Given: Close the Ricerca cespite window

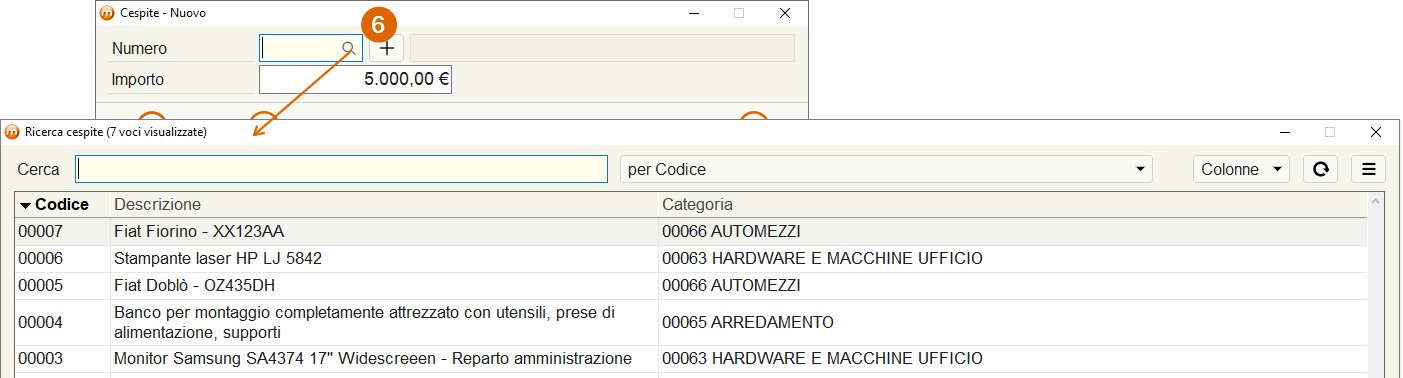Looking at the screenshot, I should pos(1376,132).
